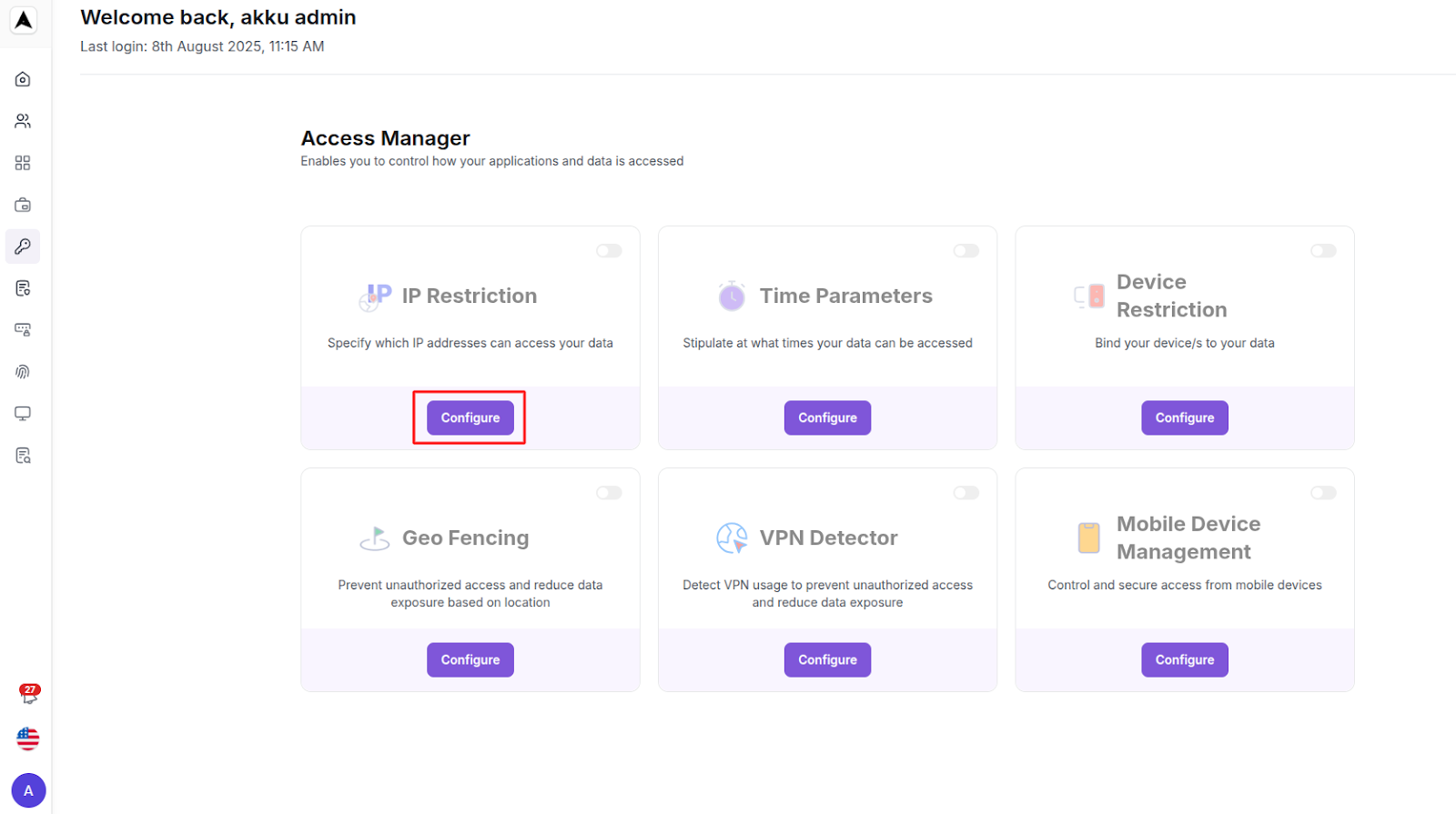Click the Device Restriction card icon
Screen dimensions: 1456x814
click(1089, 296)
